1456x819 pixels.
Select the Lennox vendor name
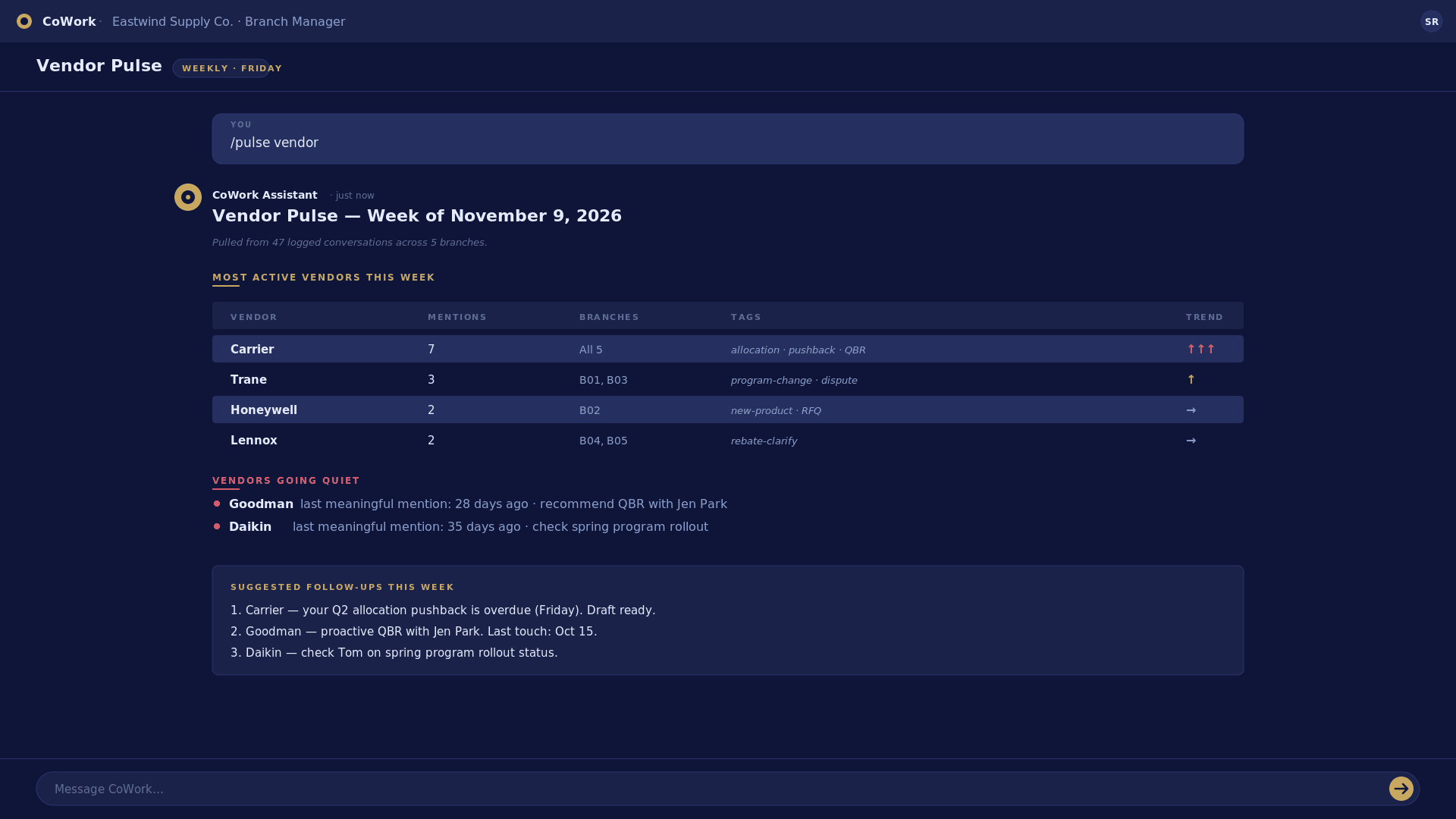click(254, 441)
